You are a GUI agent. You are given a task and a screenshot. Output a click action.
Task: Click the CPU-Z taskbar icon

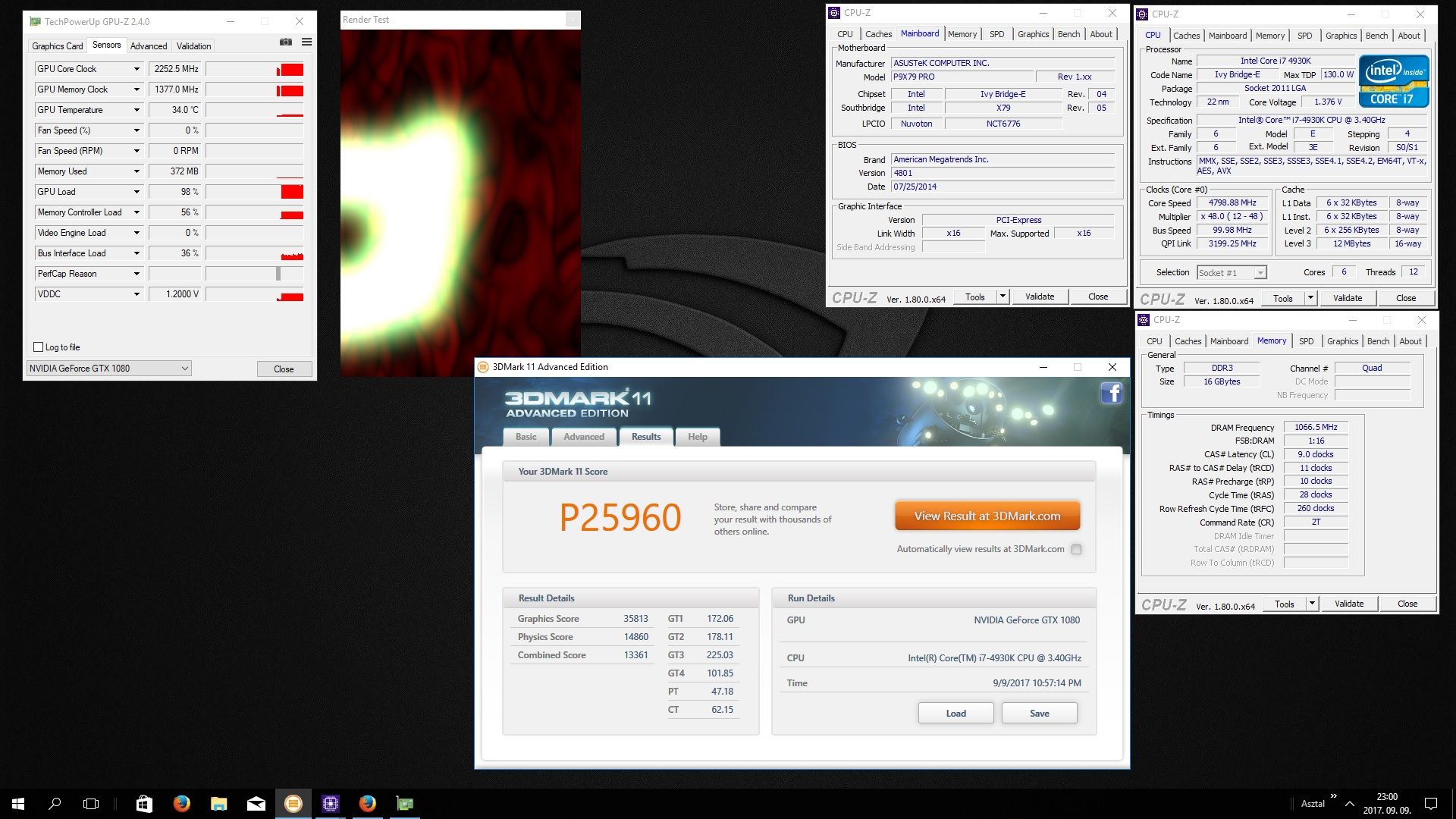[331, 804]
